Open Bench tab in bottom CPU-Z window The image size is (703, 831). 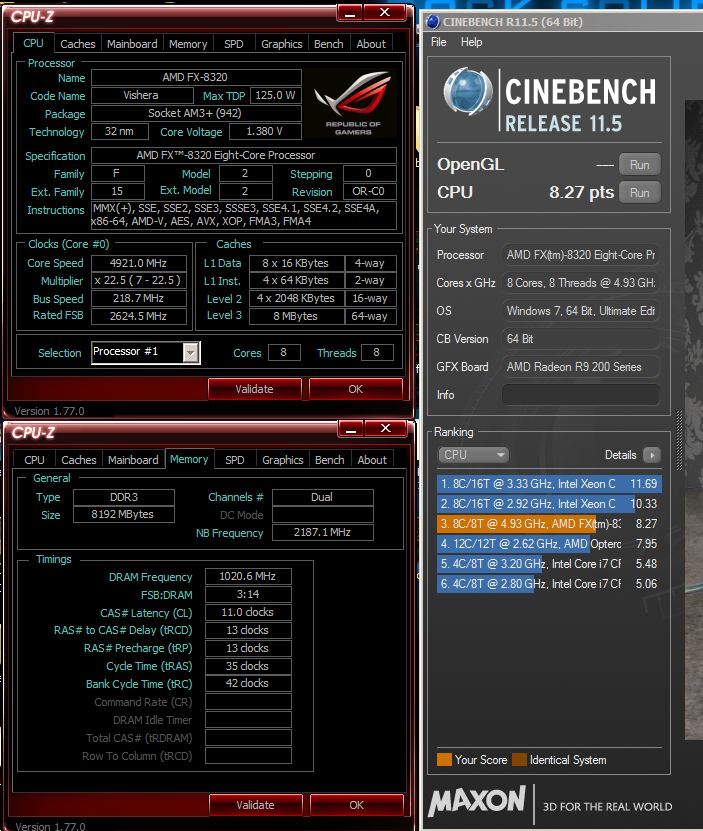330,460
